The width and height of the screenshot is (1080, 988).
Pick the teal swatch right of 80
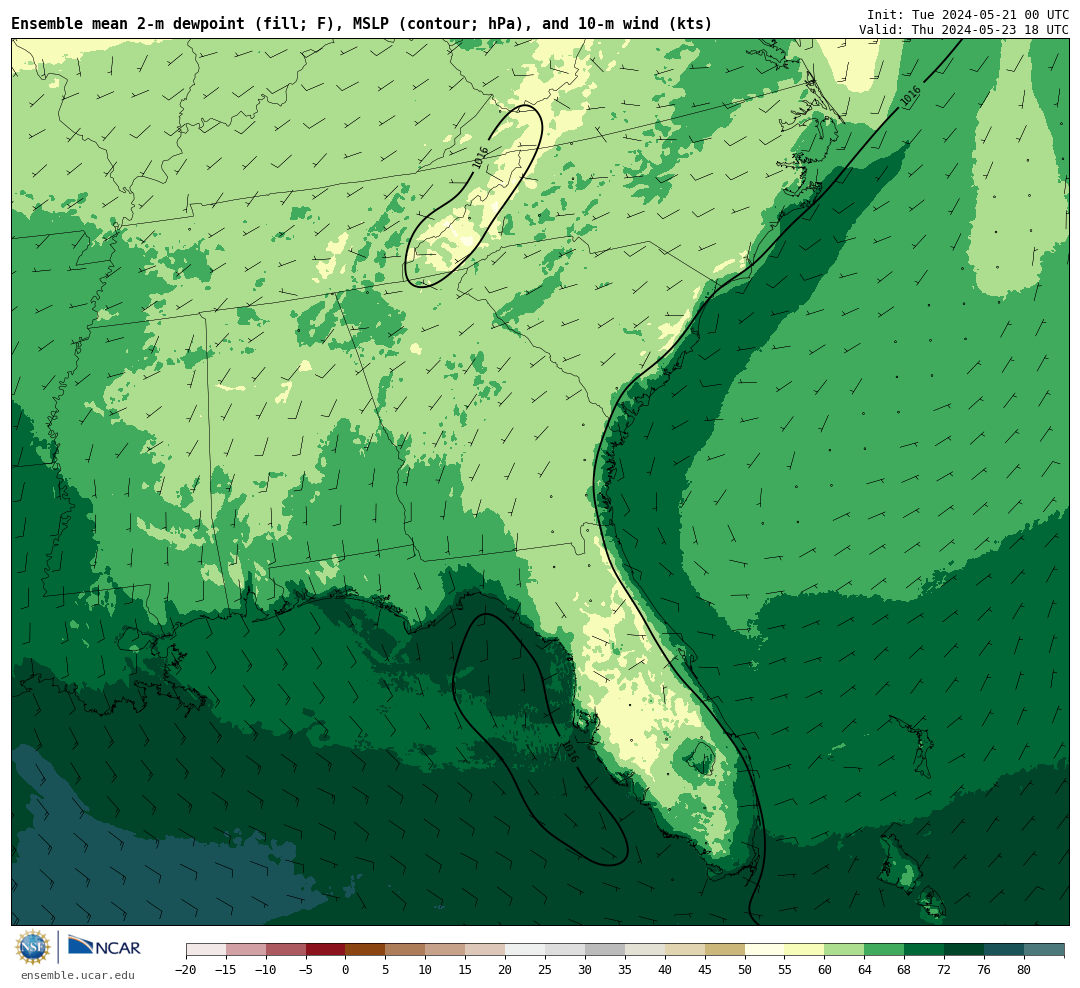pos(1044,950)
